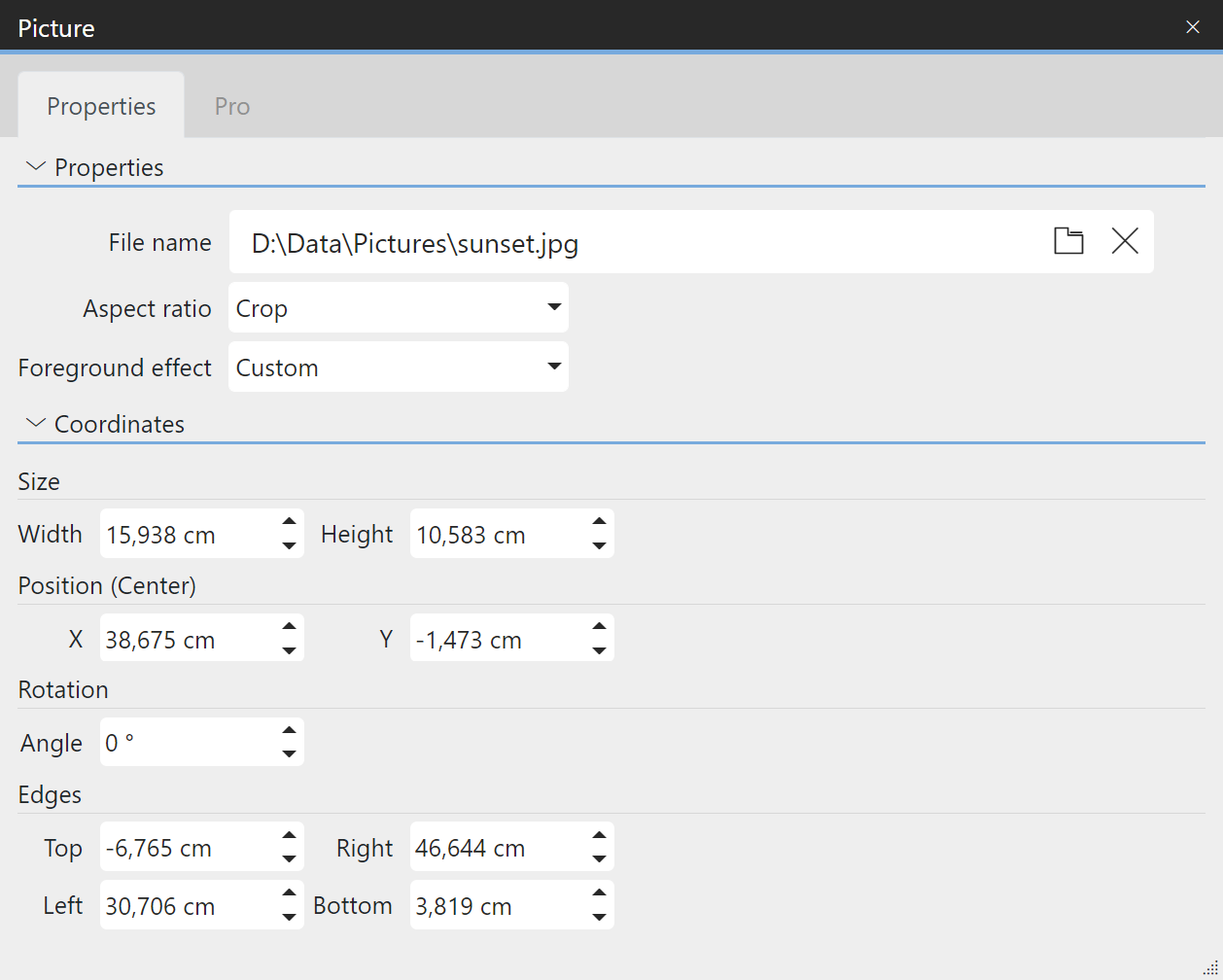Decrease Top edge value with down arrow
Image resolution: width=1223 pixels, height=980 pixels.
(x=289, y=859)
